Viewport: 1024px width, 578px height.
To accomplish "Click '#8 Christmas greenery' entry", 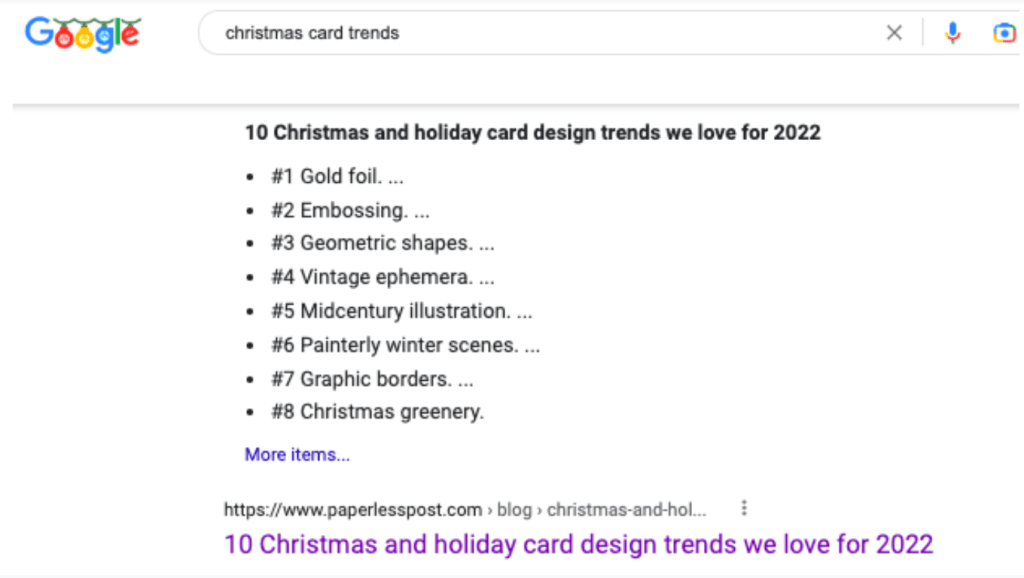I will (x=377, y=411).
